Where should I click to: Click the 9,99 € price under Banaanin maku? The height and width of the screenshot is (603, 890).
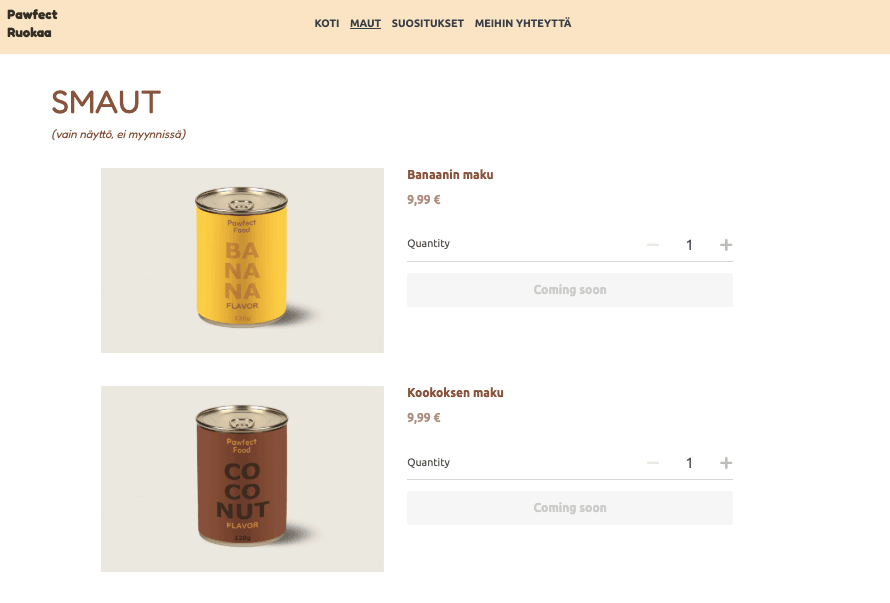[423, 200]
